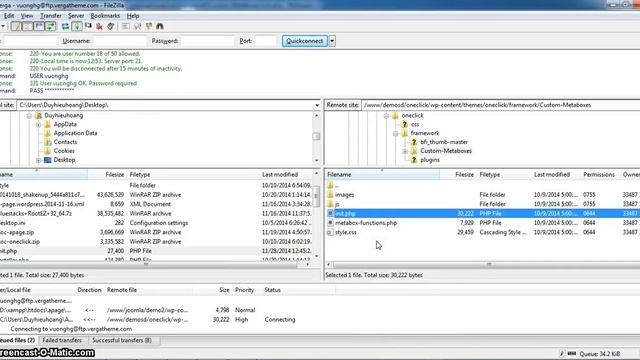
Task: Toggle the transfer queue display
Action: pyautogui.click(x=50, y=26)
